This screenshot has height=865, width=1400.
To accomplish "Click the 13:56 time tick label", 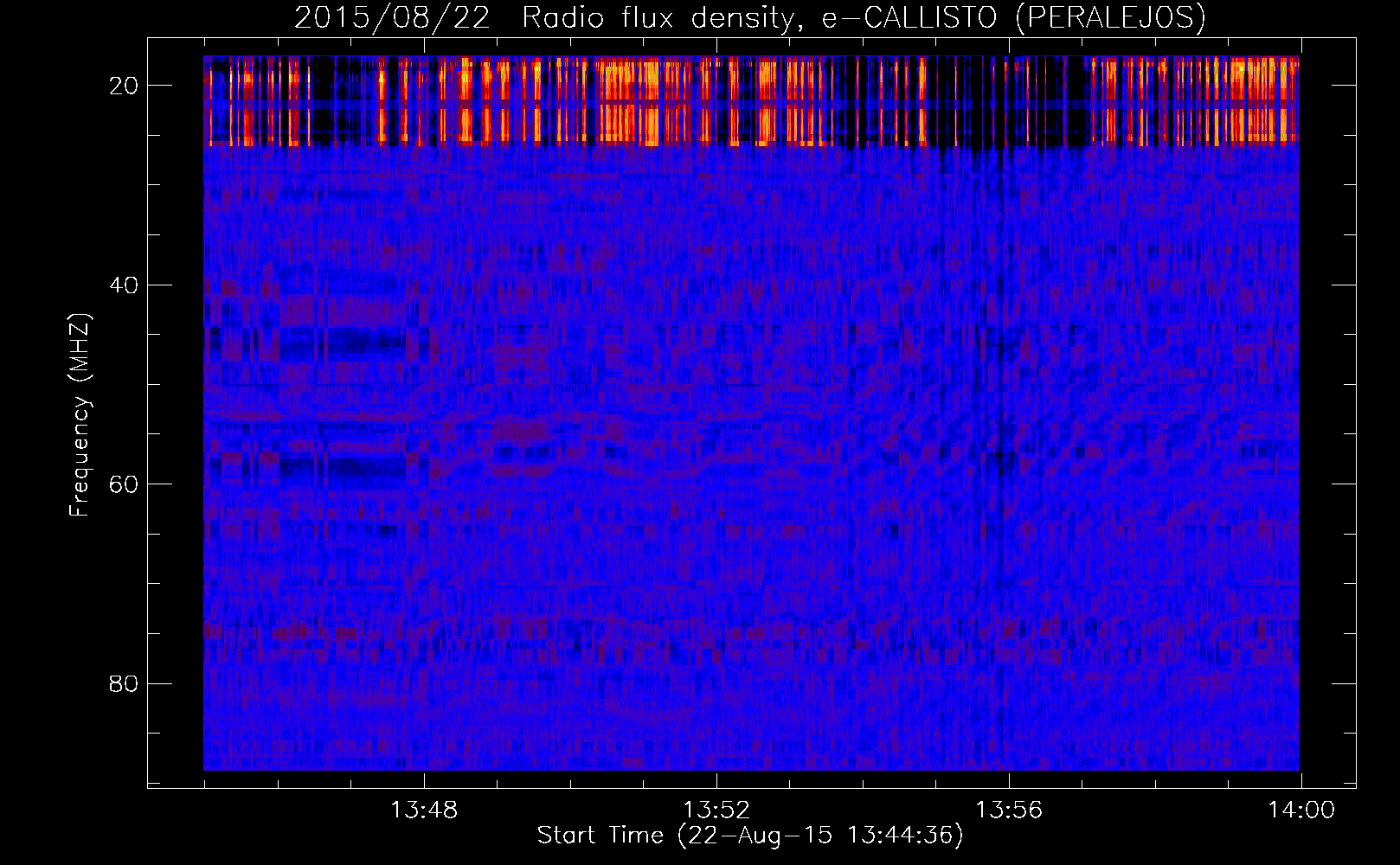I will pyautogui.click(x=1009, y=811).
